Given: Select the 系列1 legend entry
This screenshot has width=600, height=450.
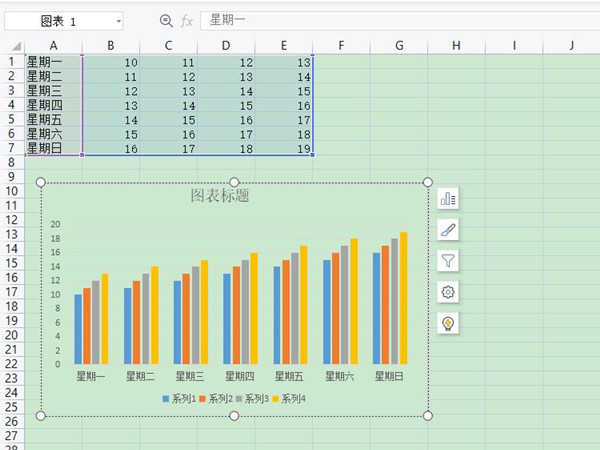Looking at the screenshot, I should [x=178, y=399].
